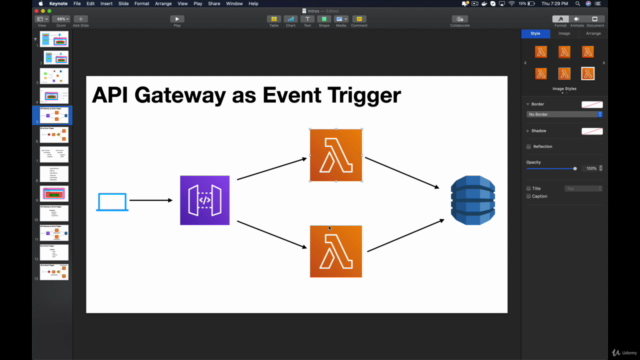
Task: Click the Opacity 100% value field
Action: tap(591, 168)
